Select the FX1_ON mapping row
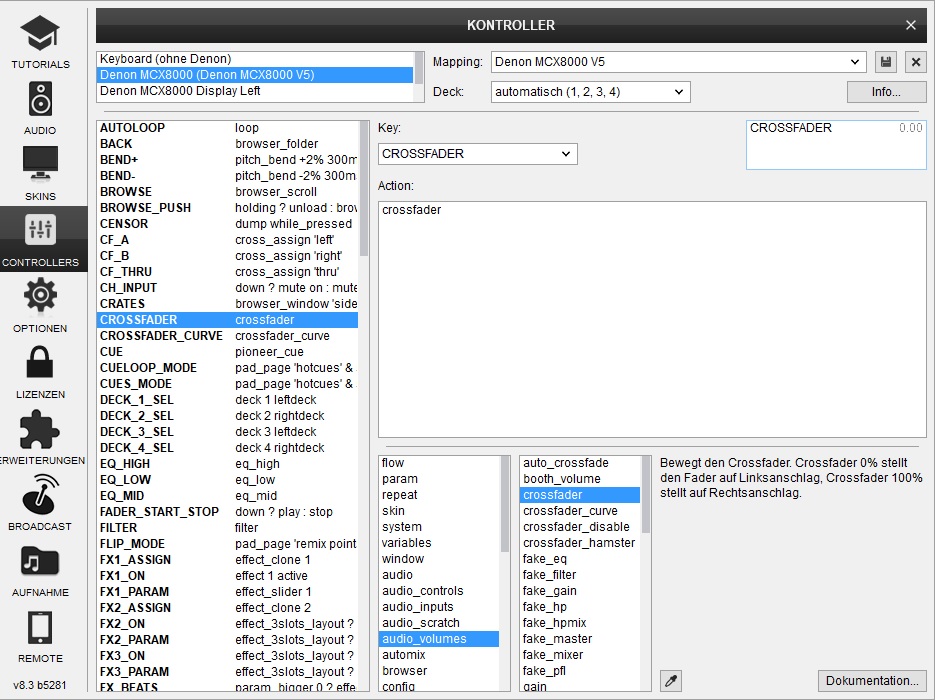 (x=227, y=575)
